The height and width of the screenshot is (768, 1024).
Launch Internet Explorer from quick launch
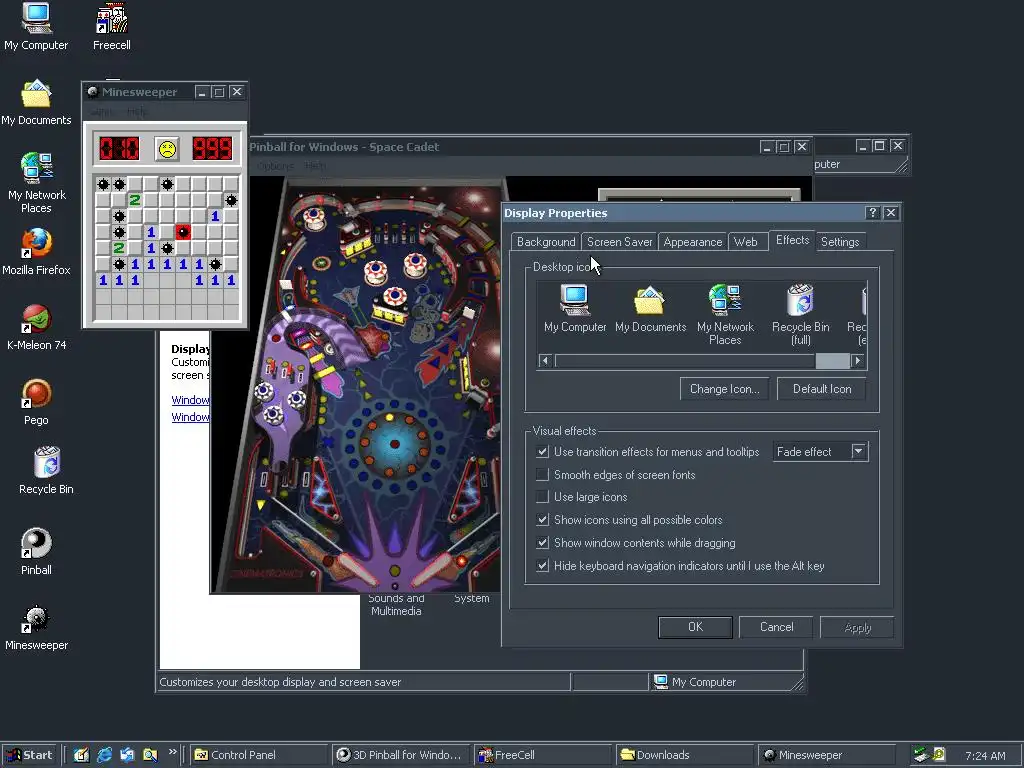pos(104,755)
